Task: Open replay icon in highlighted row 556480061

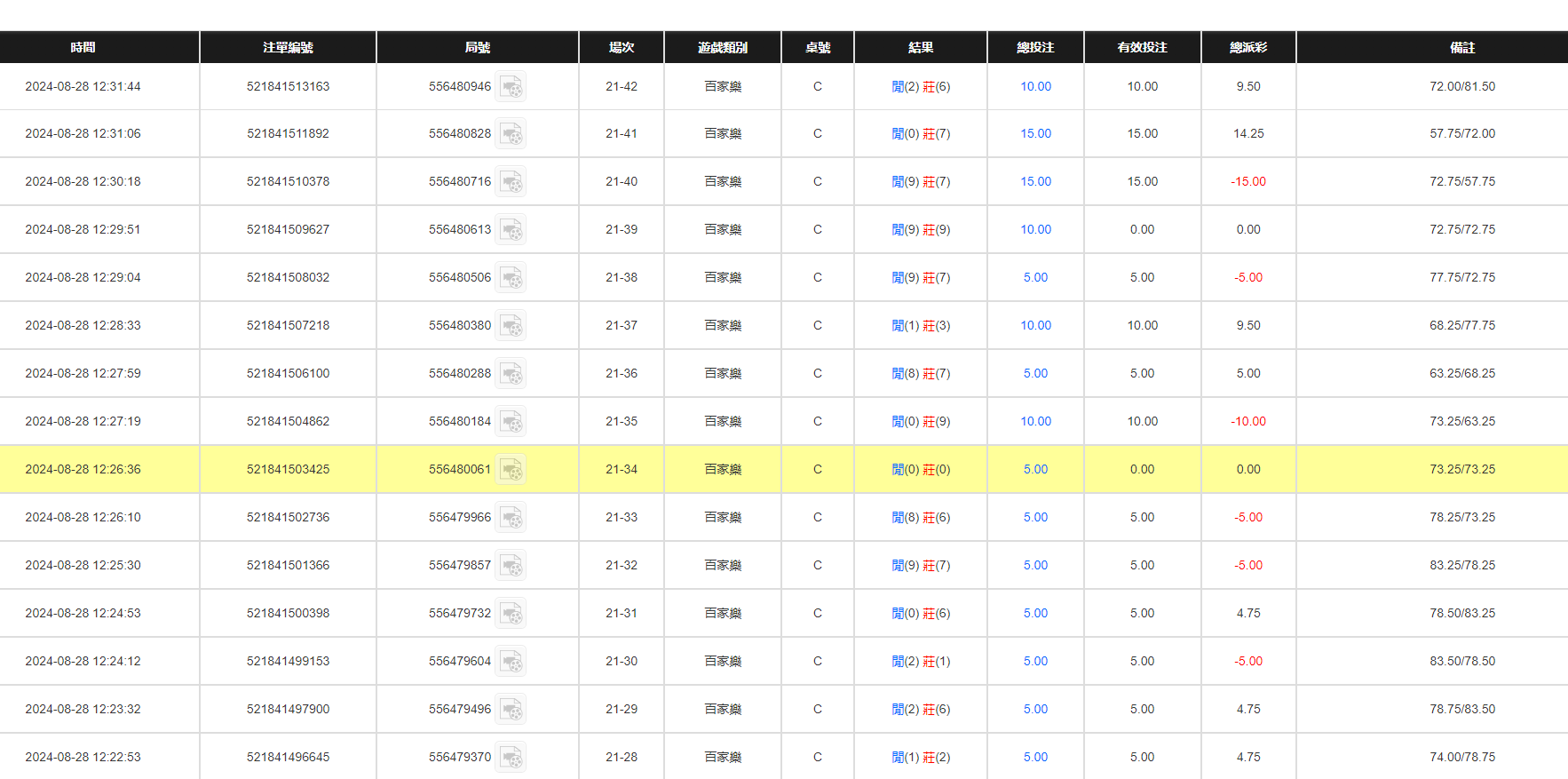Action: [x=511, y=470]
